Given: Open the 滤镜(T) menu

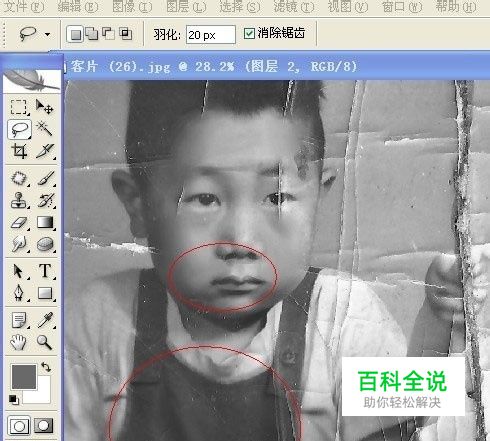Looking at the screenshot, I should pyautogui.click(x=294, y=6).
